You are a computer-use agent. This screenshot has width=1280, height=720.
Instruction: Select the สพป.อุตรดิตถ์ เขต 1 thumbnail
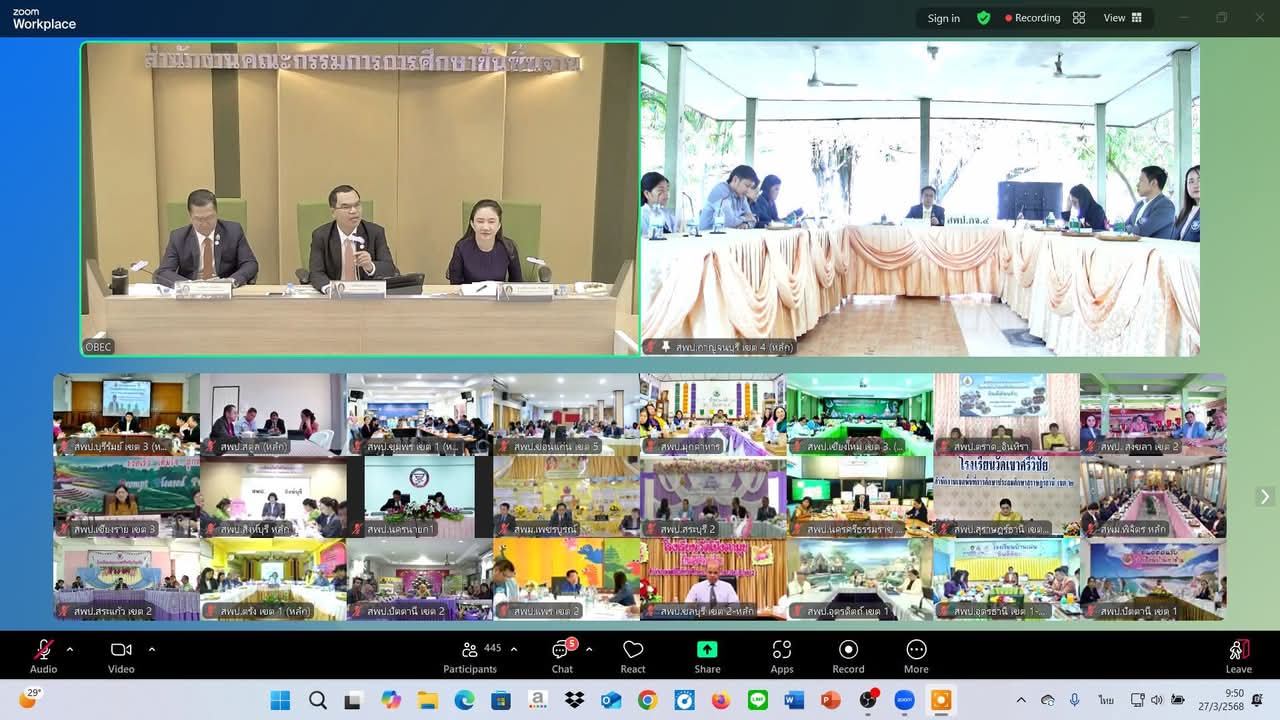tap(860, 580)
